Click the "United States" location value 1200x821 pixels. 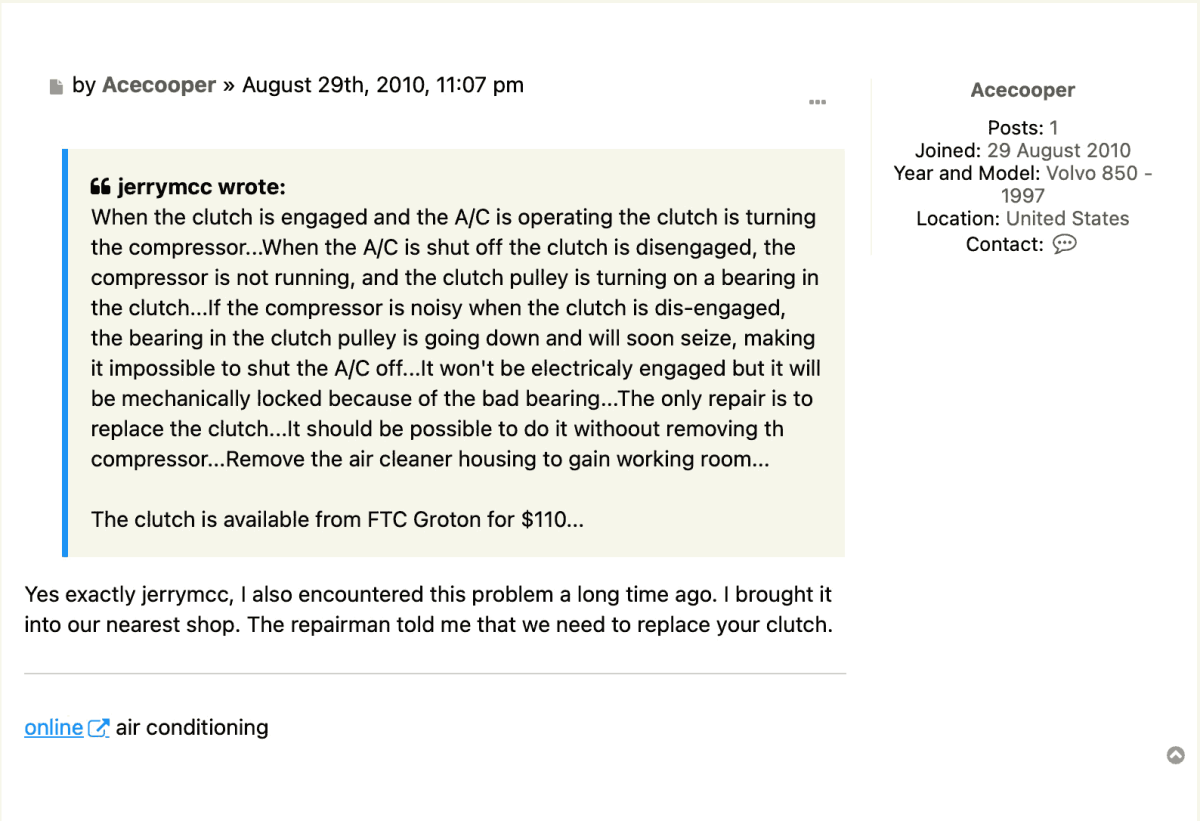point(1067,219)
